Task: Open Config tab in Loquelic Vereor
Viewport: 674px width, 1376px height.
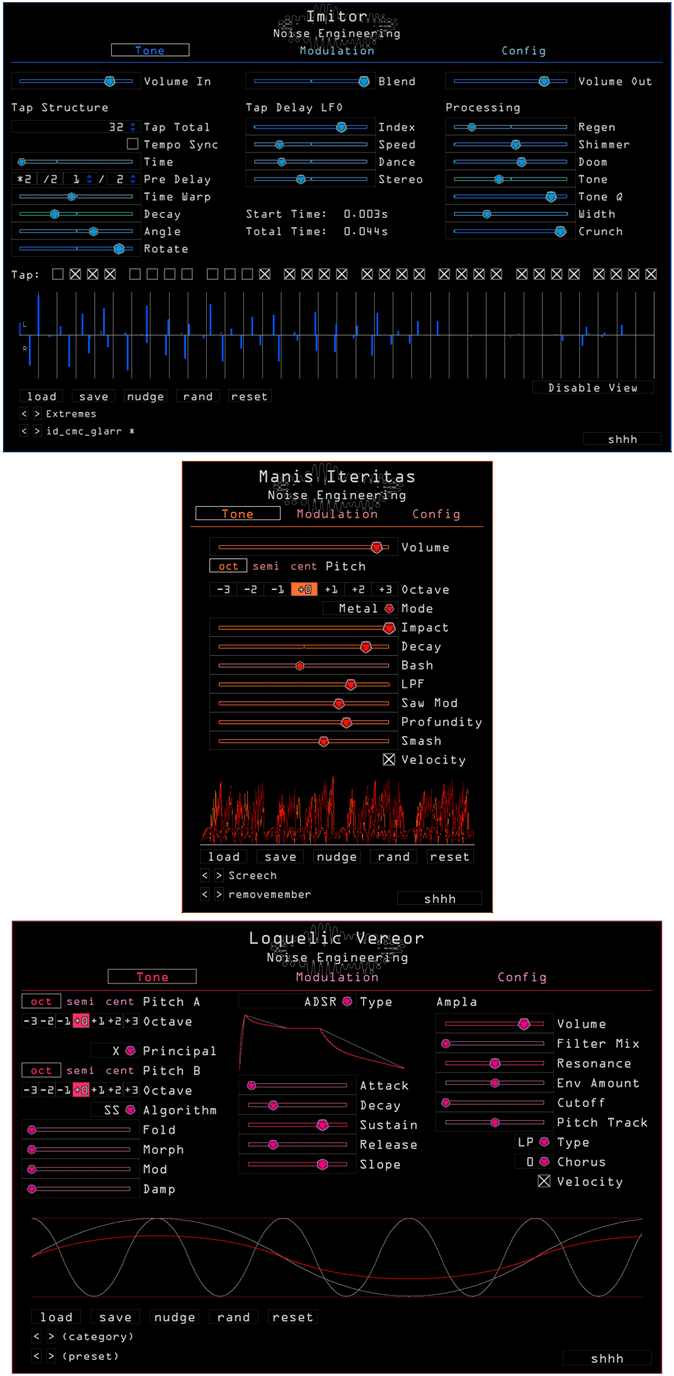Action: click(x=522, y=977)
